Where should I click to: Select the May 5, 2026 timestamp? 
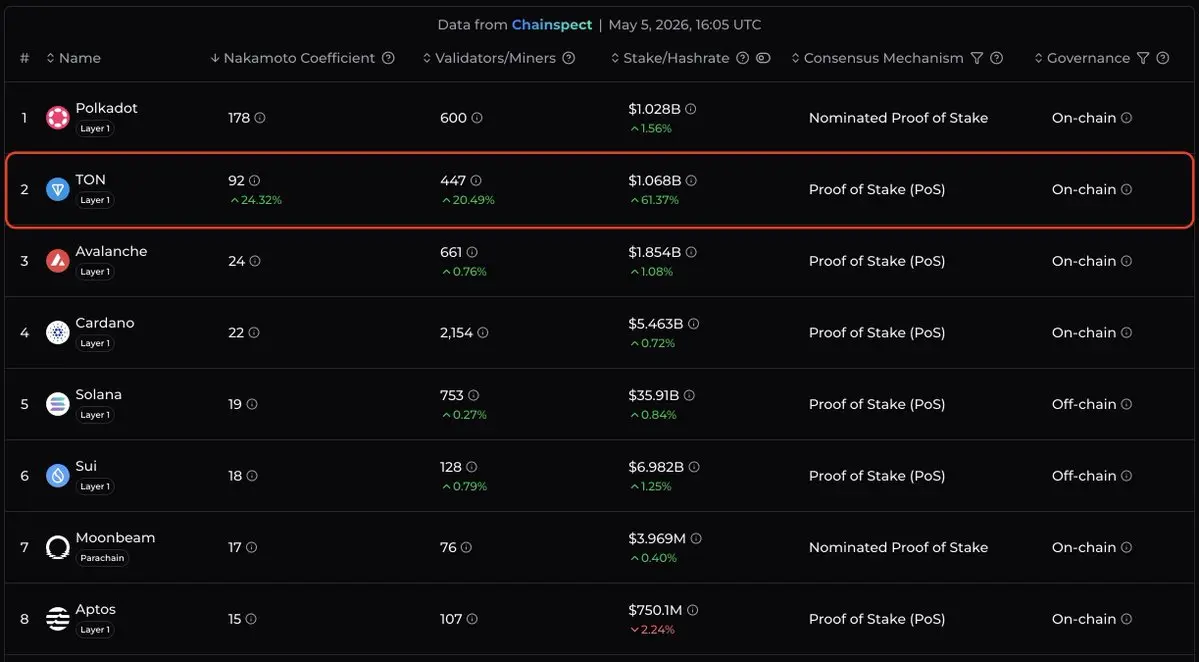685,24
